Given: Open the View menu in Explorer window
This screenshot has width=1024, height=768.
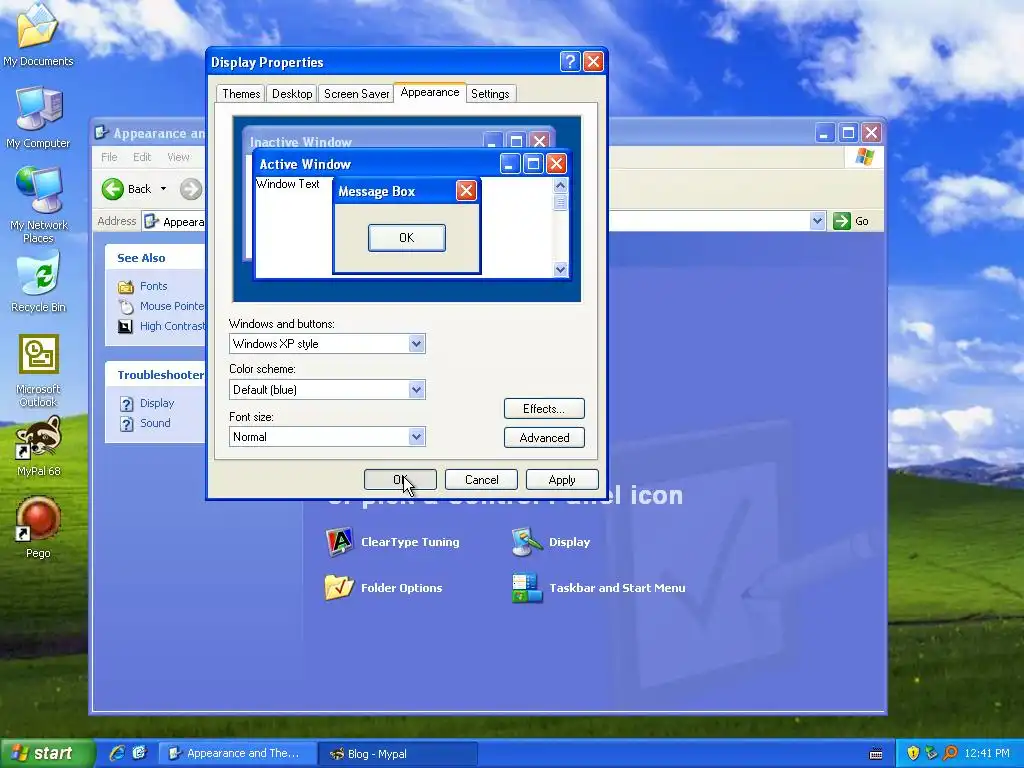Looking at the screenshot, I should click(x=178, y=157).
